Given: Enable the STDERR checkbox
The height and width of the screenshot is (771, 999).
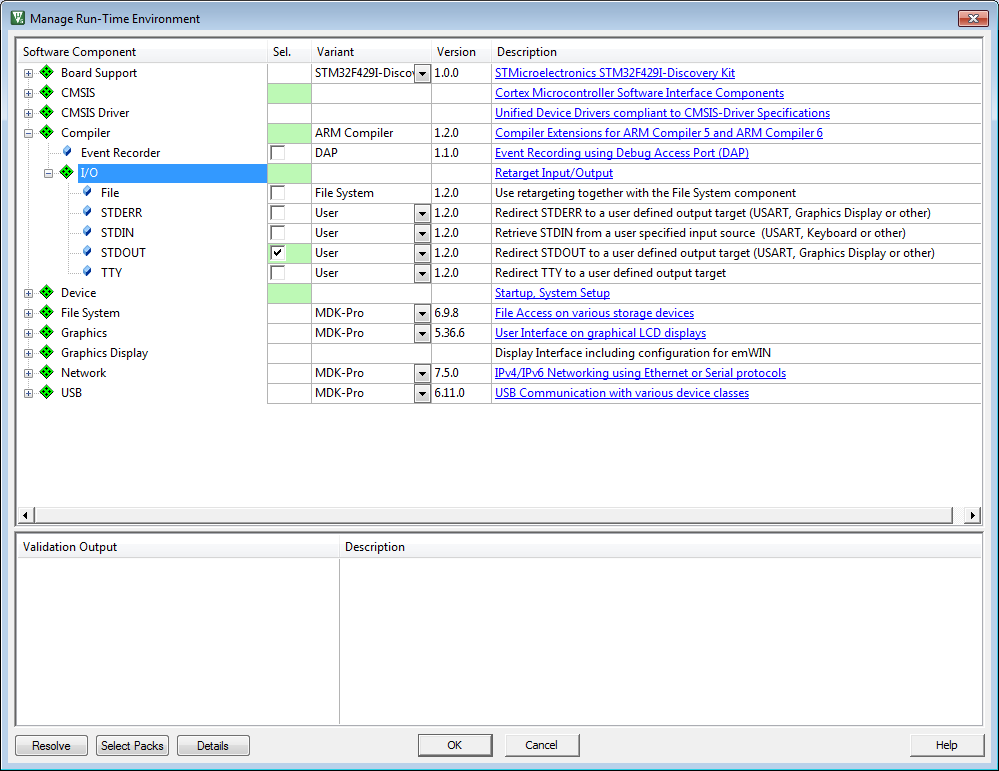Looking at the screenshot, I should point(278,213).
